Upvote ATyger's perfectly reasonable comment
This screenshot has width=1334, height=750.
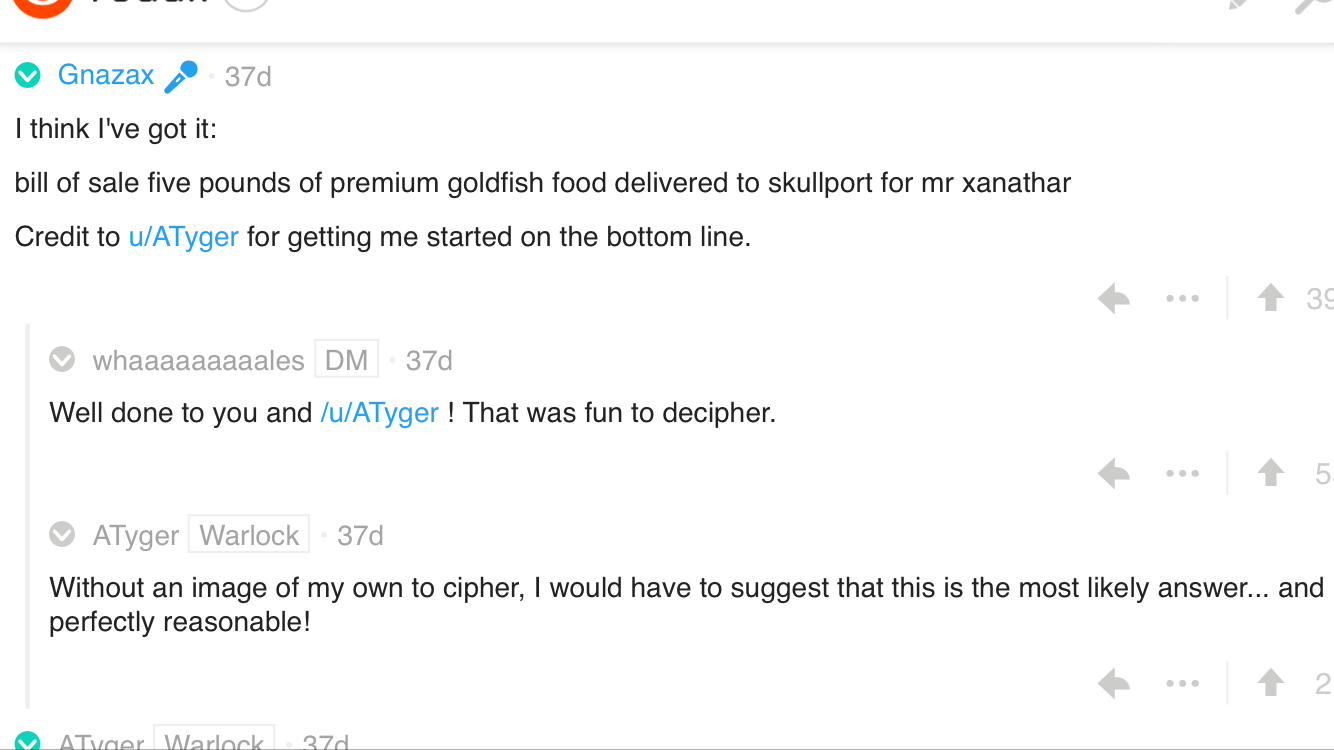[x=1270, y=684]
